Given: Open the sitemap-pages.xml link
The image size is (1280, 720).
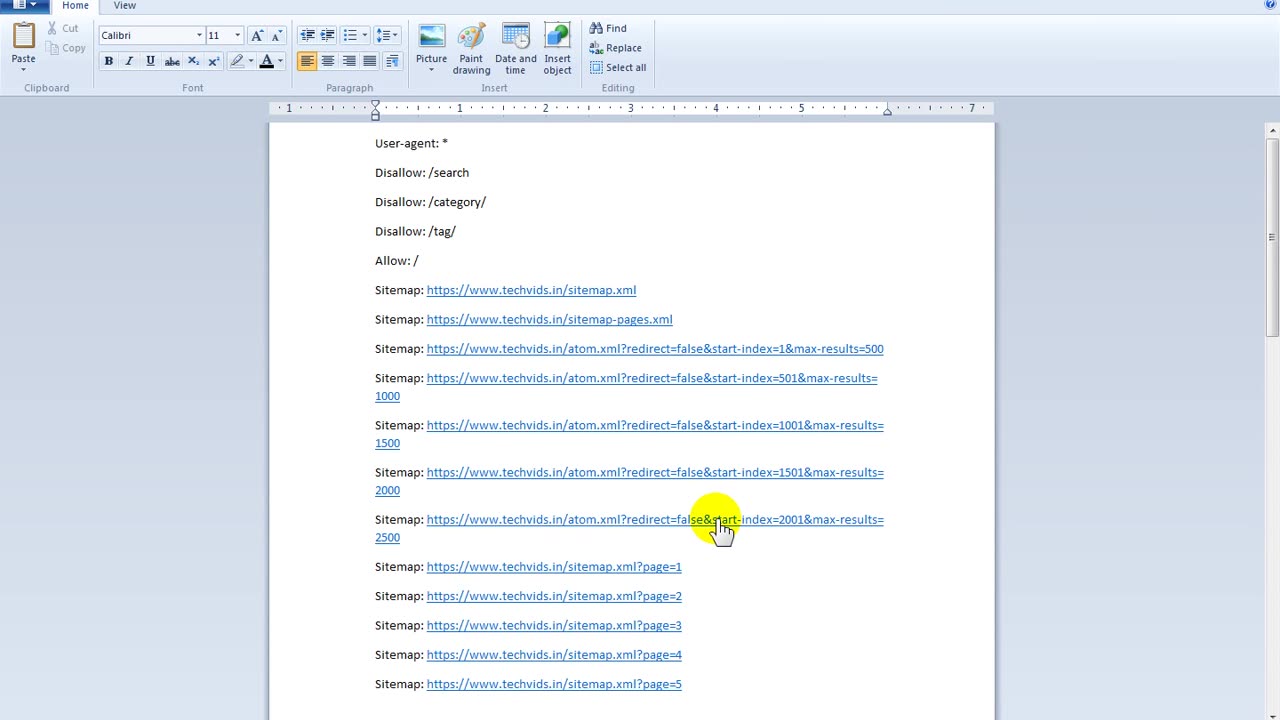Looking at the screenshot, I should 549,319.
